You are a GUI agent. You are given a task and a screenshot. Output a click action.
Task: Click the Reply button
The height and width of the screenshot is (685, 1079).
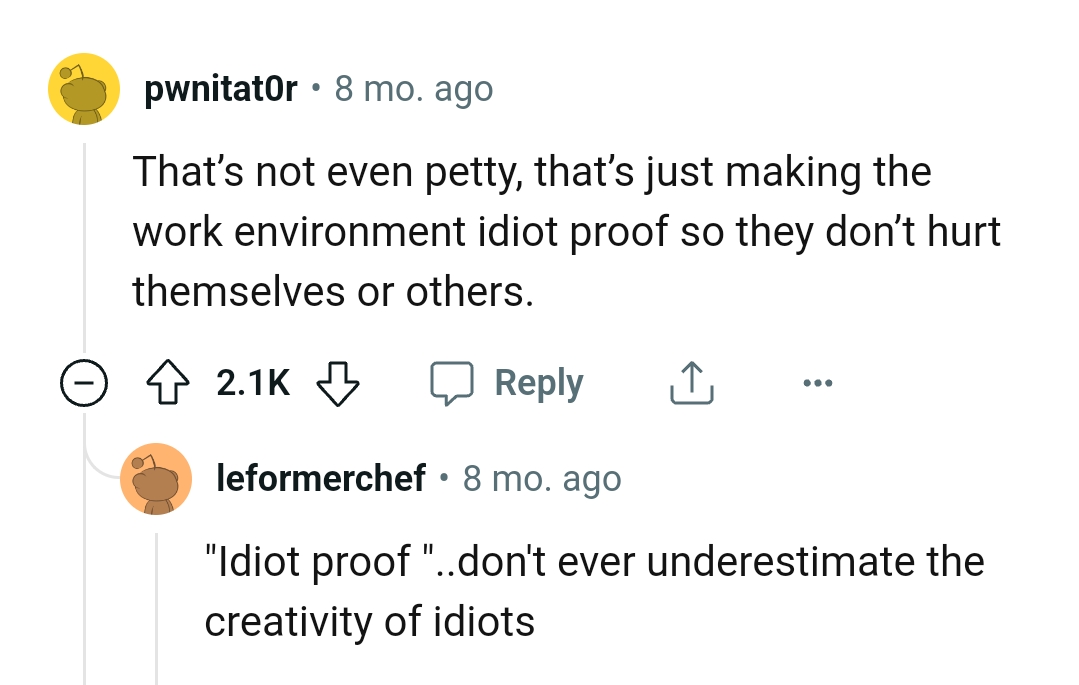coord(539,382)
